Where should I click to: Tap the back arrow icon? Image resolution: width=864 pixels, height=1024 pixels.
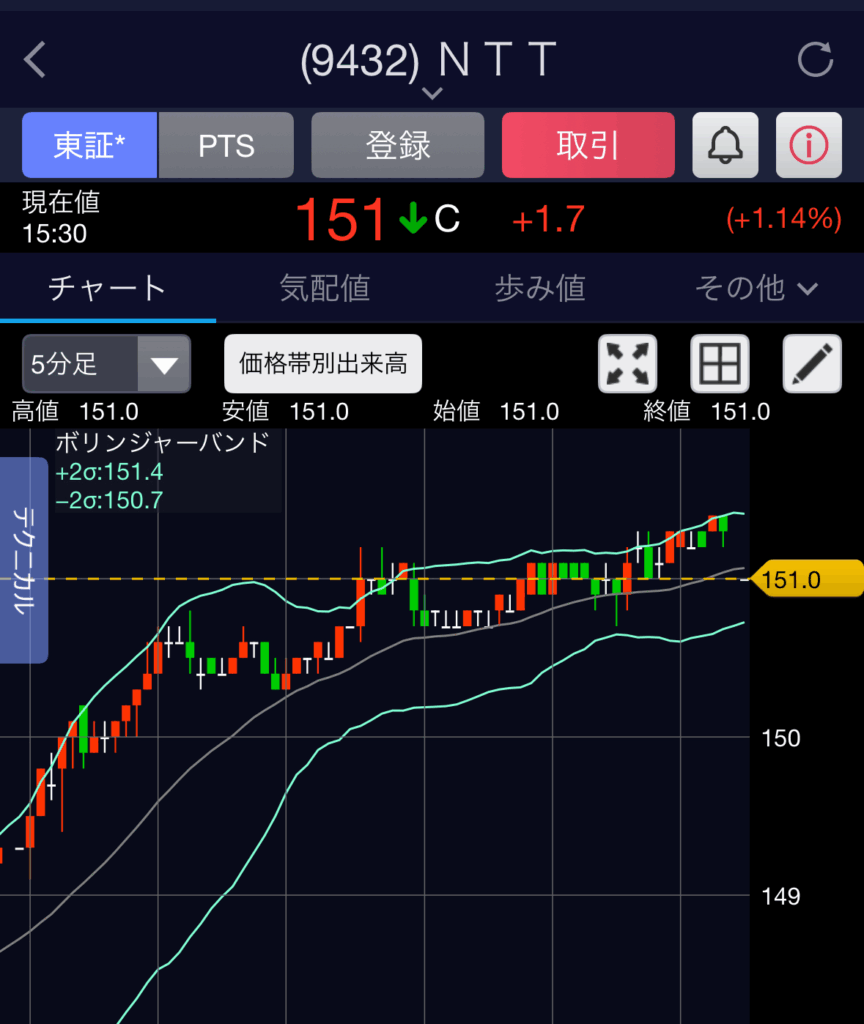tap(35, 60)
